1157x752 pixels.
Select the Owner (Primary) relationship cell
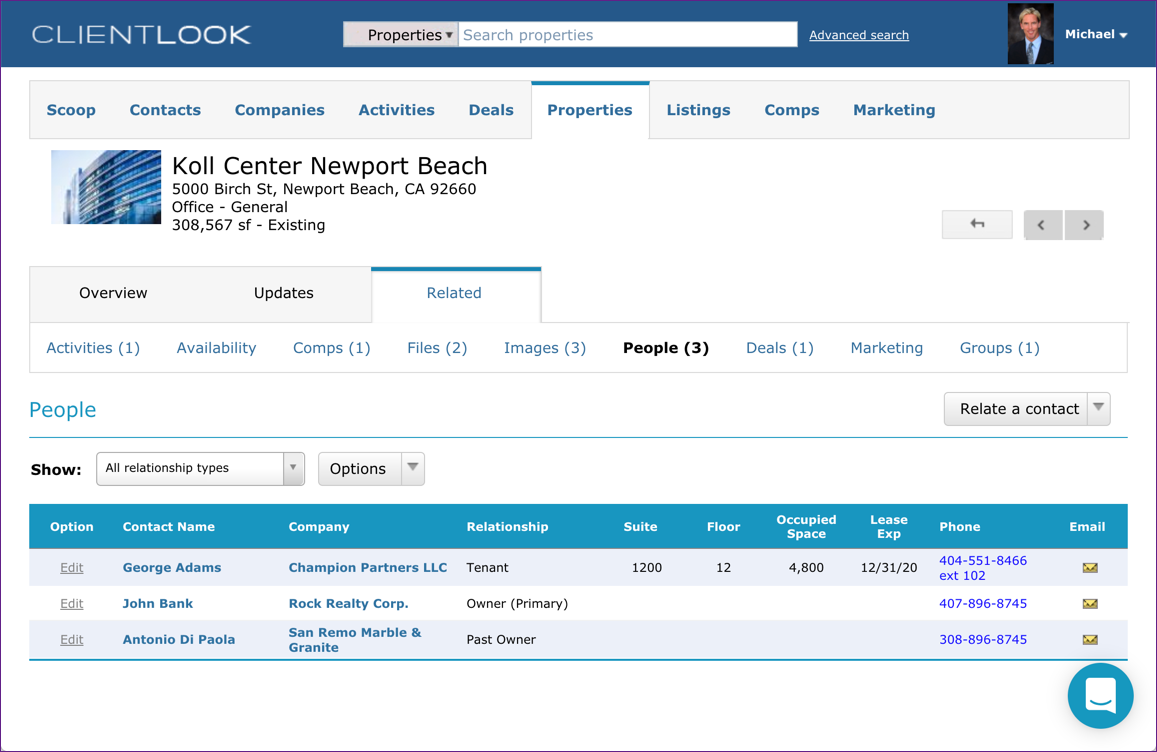(x=517, y=604)
